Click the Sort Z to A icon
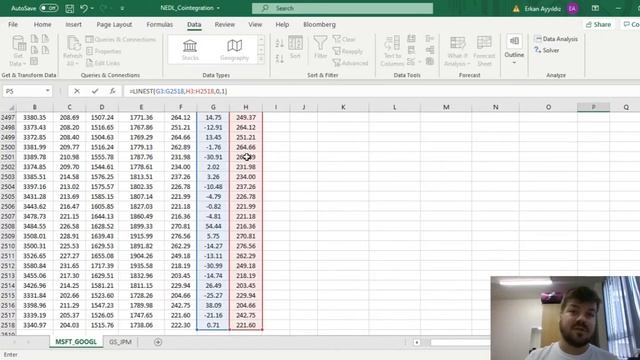This screenshot has height=360, width=640. click(280, 59)
